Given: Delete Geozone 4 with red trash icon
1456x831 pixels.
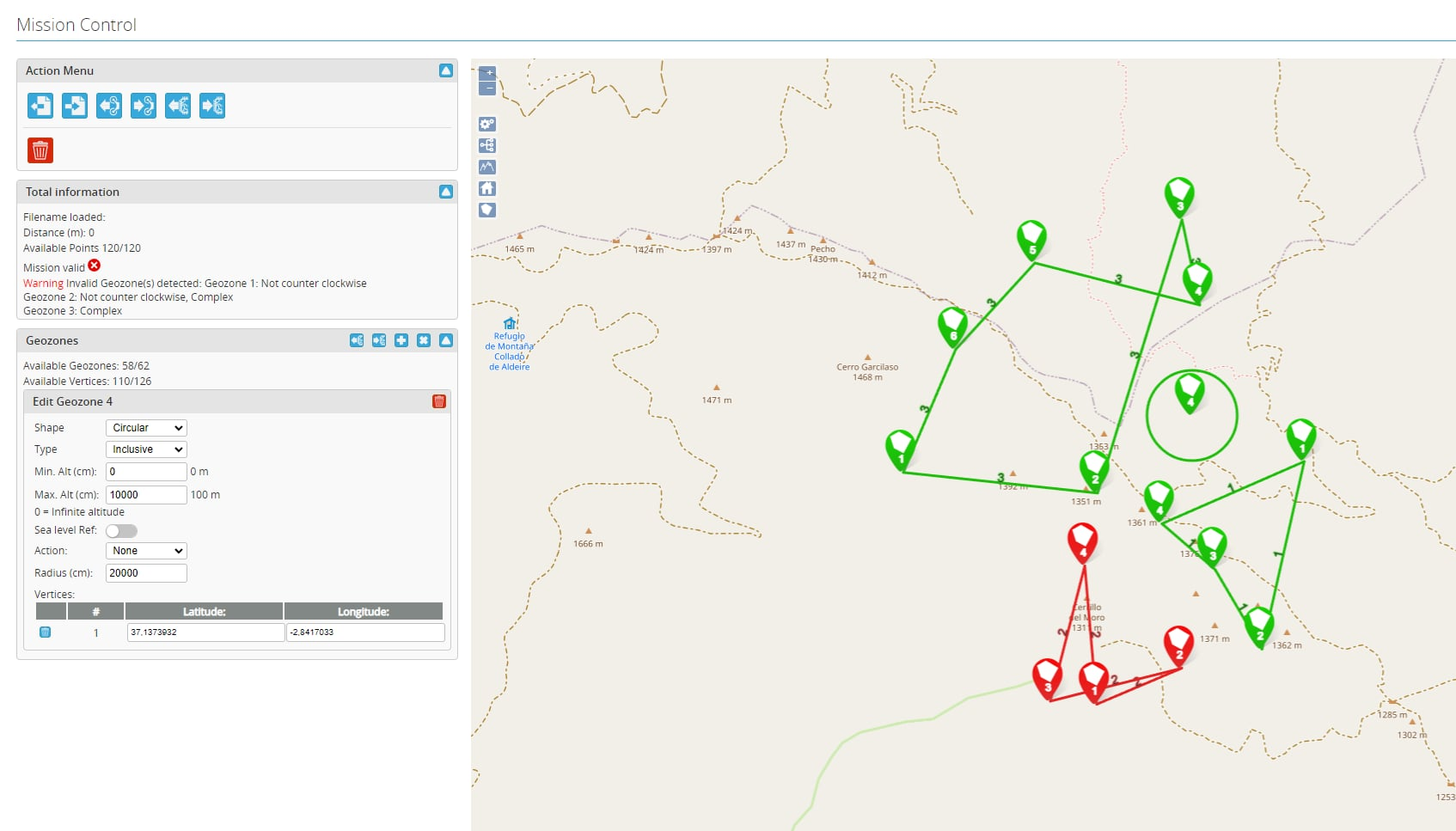Looking at the screenshot, I should click(x=439, y=401).
